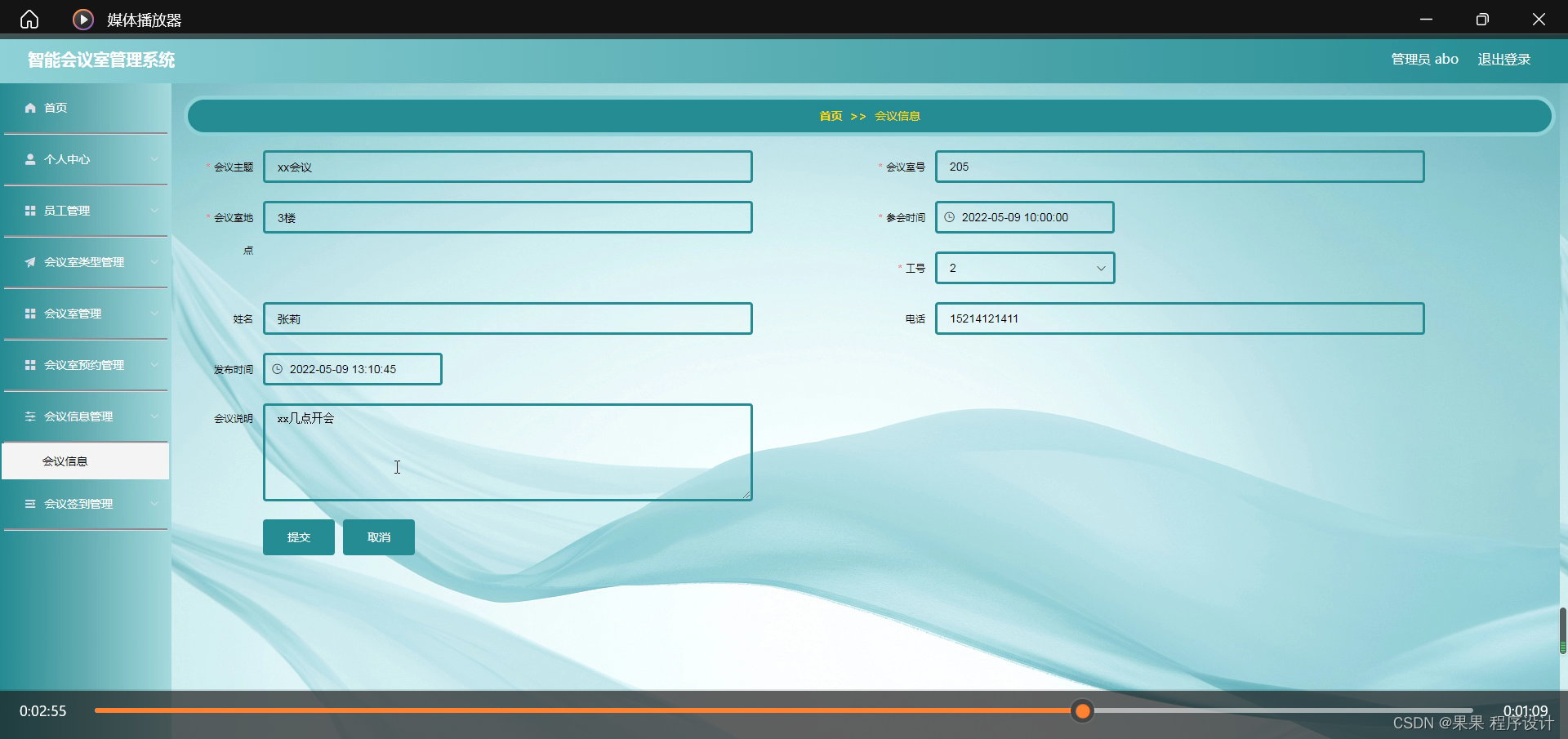Viewport: 1568px width, 739px height.
Task: Open 会议室管理 menu item
Action: coord(86,314)
